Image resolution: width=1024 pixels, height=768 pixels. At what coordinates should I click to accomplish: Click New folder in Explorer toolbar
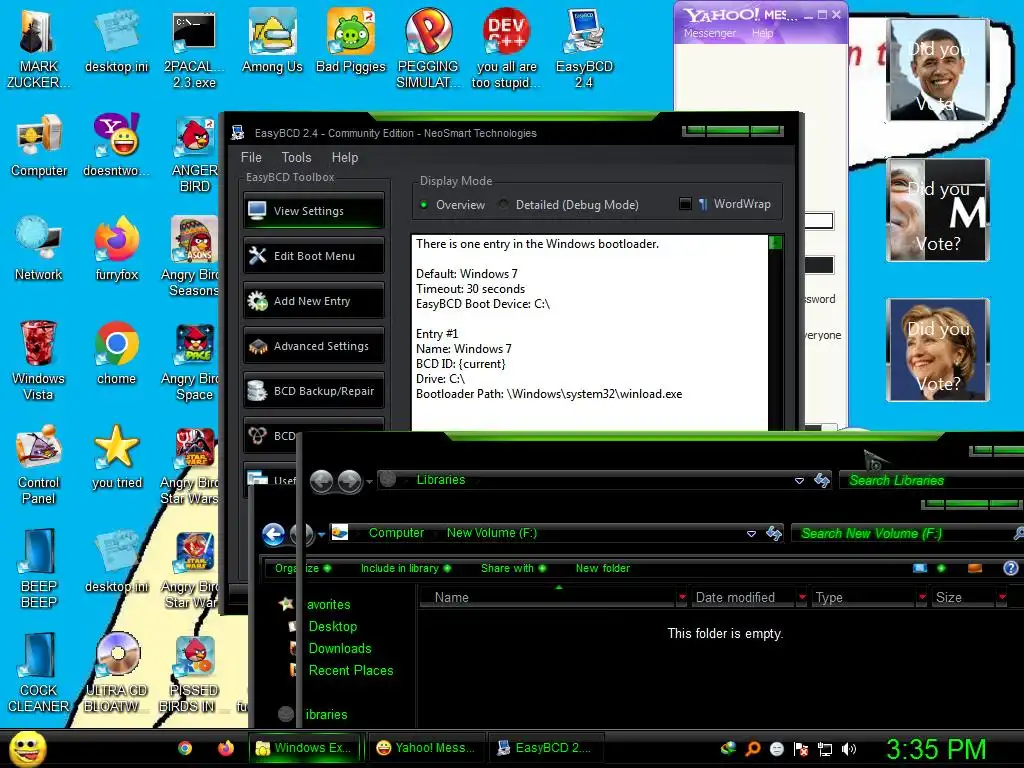[603, 568]
